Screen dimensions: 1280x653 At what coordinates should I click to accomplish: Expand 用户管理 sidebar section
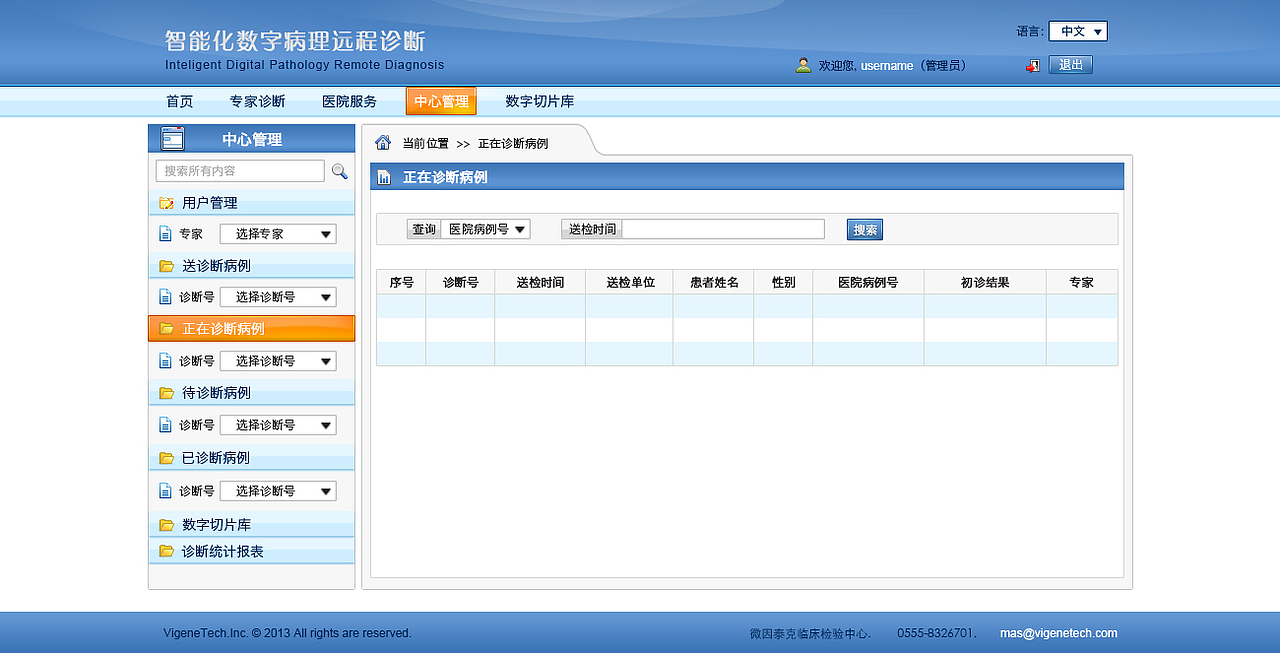[x=251, y=203]
